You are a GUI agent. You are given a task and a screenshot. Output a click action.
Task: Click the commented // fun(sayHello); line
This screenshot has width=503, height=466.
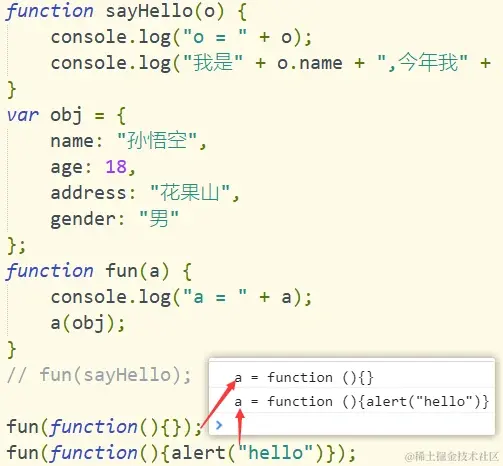[x=99, y=375]
